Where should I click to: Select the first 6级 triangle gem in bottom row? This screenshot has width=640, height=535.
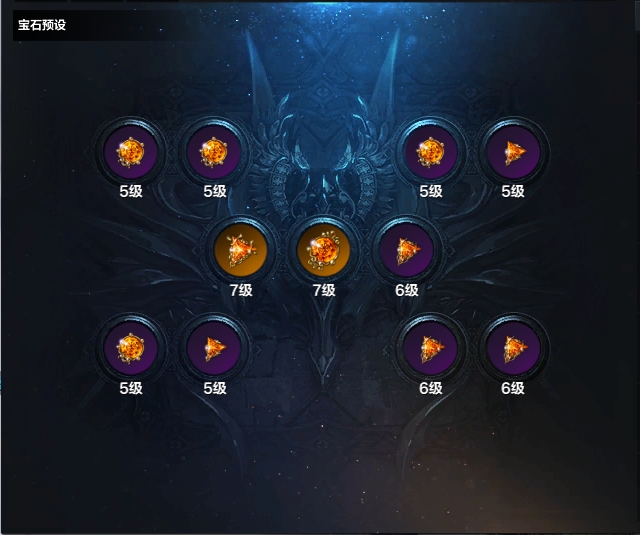[431, 348]
